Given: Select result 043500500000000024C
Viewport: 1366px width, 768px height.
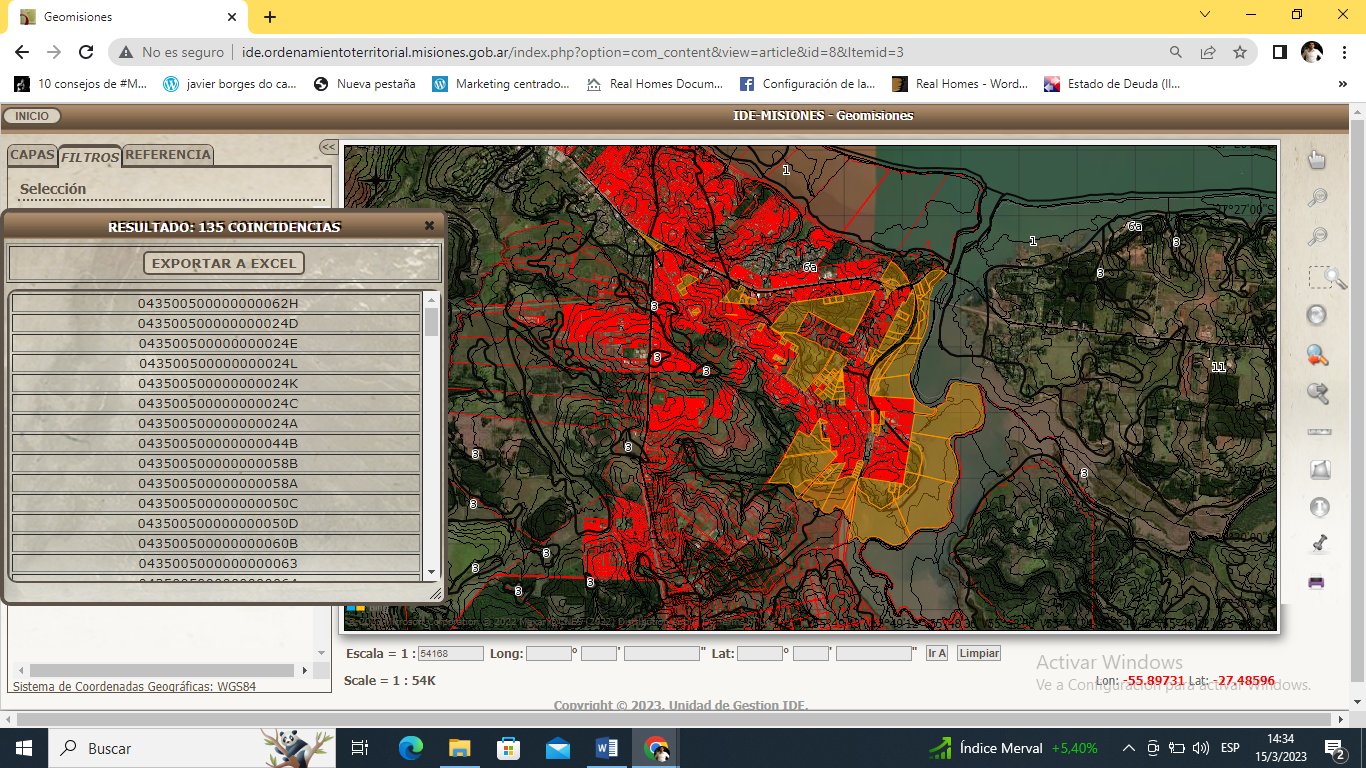Looking at the screenshot, I should 217,403.
